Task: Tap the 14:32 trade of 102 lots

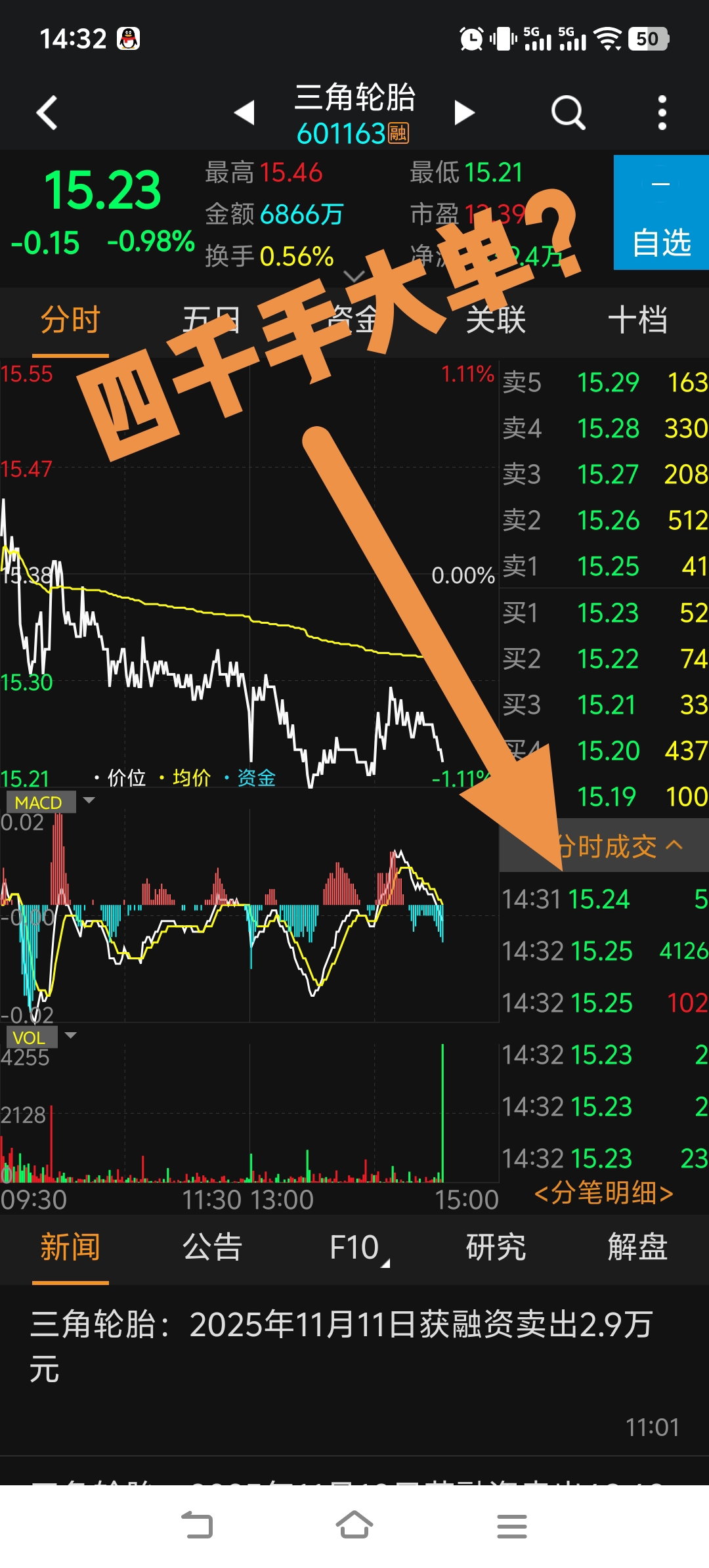Action: click(605, 1003)
